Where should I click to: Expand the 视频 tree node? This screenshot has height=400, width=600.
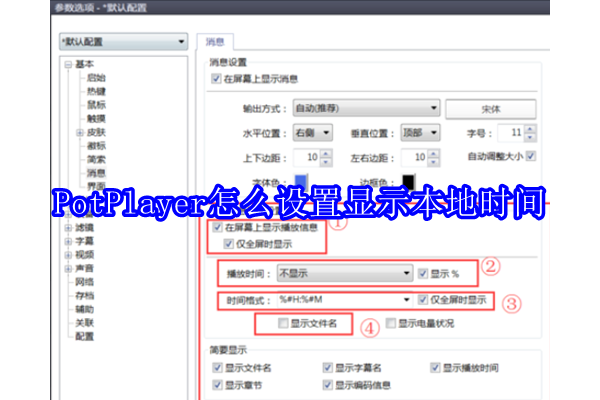tap(68, 255)
